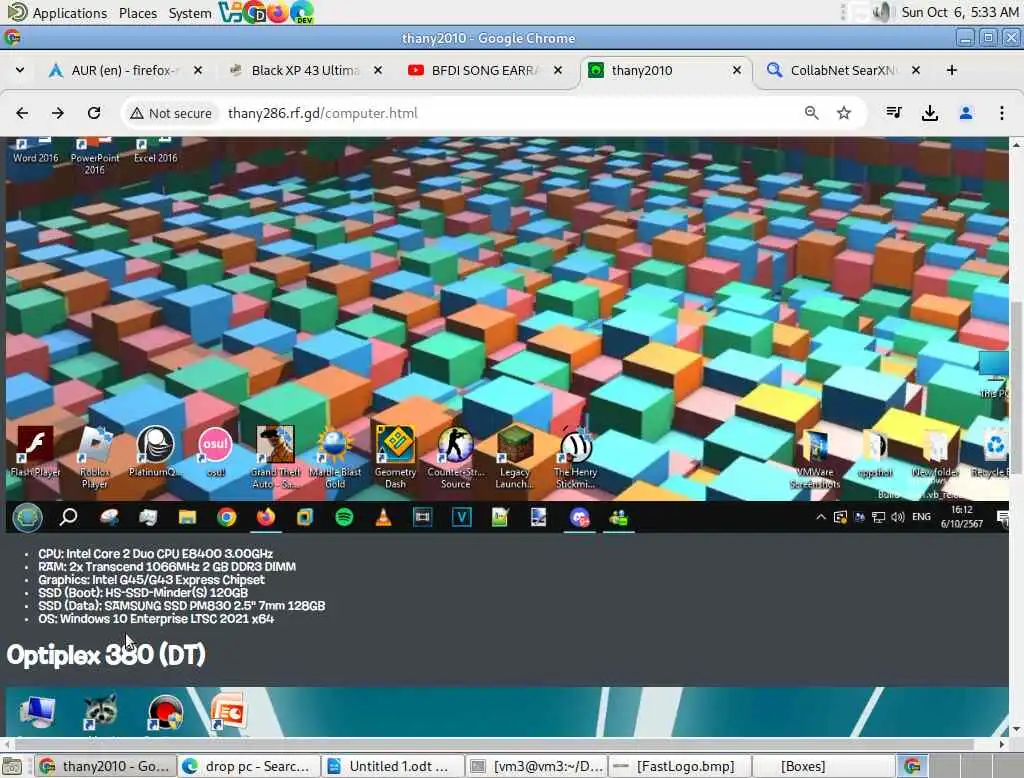
Task: Click the text OS: Windows 10 Enterprise LTSC 2021
Action: (x=156, y=619)
